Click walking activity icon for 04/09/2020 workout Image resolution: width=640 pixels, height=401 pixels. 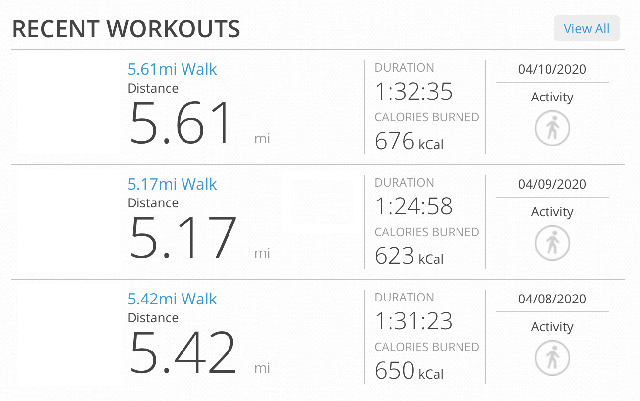click(x=552, y=243)
